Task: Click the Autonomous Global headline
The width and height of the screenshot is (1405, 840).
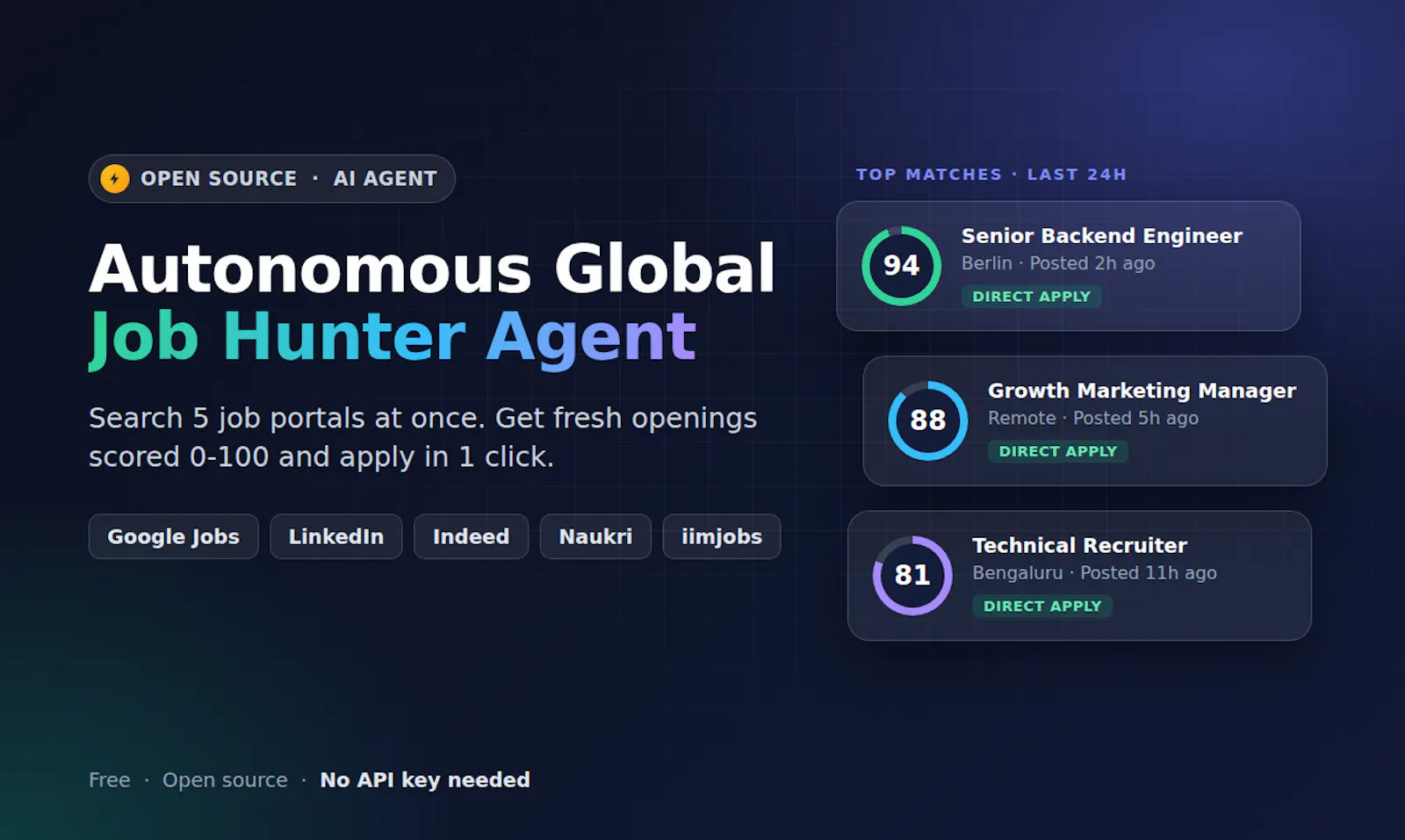Action: [432, 269]
